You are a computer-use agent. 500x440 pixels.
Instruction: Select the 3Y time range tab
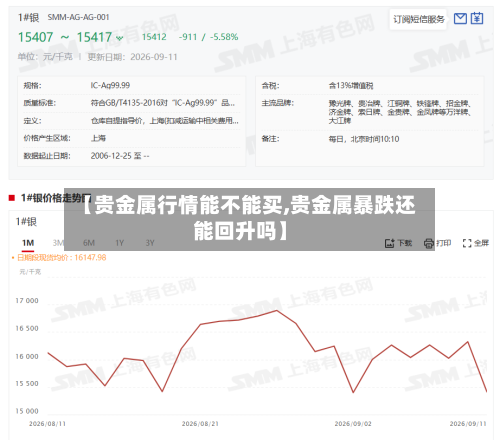tap(150, 243)
